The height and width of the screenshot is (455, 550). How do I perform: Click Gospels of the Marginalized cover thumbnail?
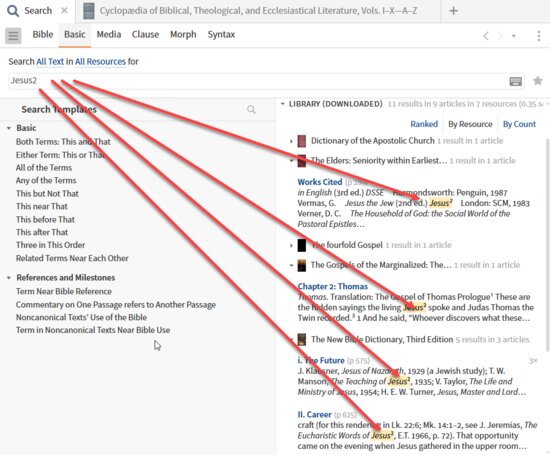pyautogui.click(x=302, y=265)
